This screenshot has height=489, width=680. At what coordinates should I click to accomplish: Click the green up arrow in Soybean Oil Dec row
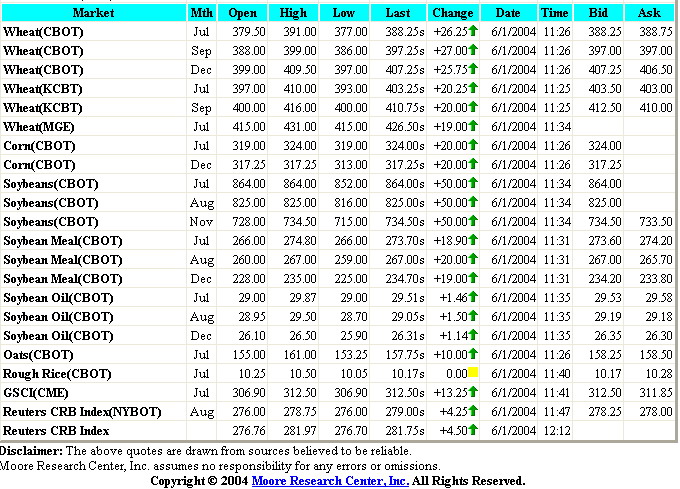[x=473, y=334]
